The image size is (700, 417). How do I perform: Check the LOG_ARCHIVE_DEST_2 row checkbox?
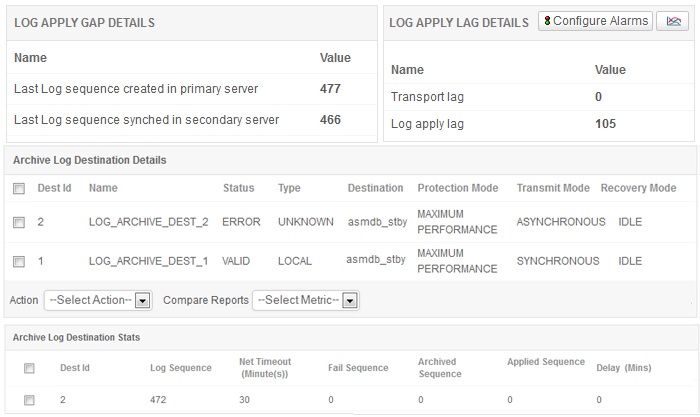(19, 222)
